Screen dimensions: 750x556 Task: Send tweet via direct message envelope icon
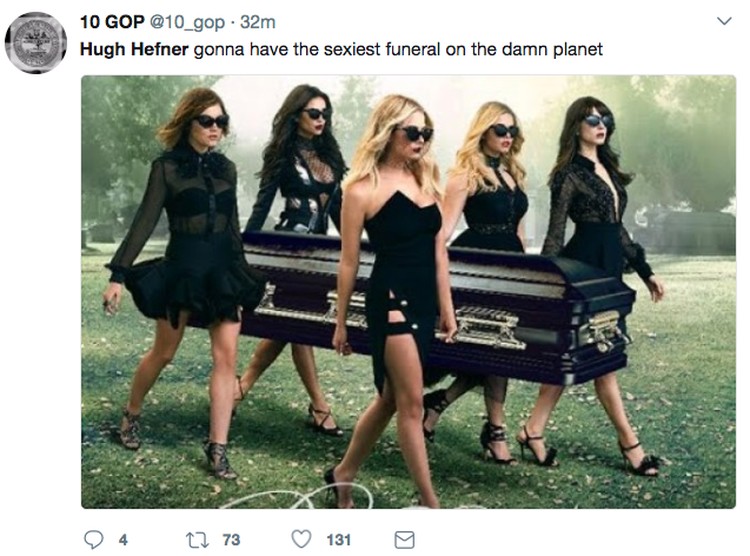pyautogui.click(x=404, y=540)
